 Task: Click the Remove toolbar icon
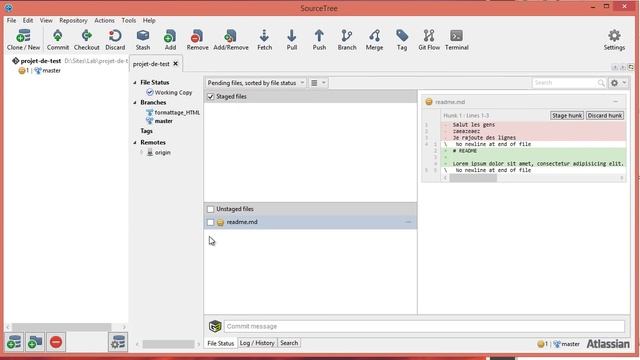(198, 40)
